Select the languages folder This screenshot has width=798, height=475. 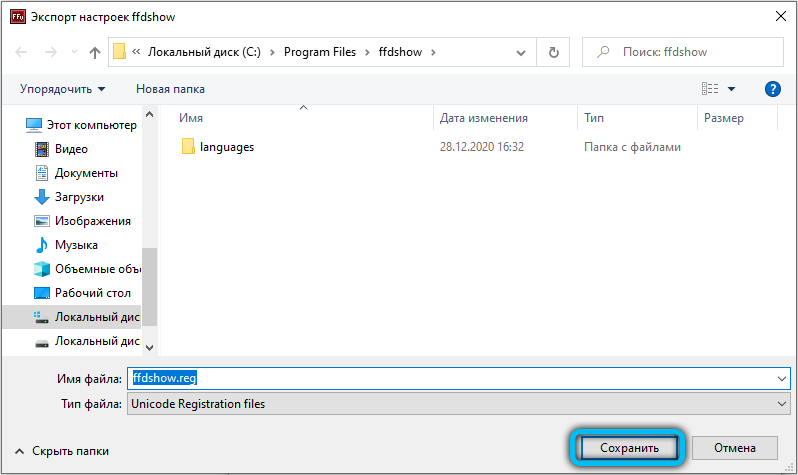[226, 147]
